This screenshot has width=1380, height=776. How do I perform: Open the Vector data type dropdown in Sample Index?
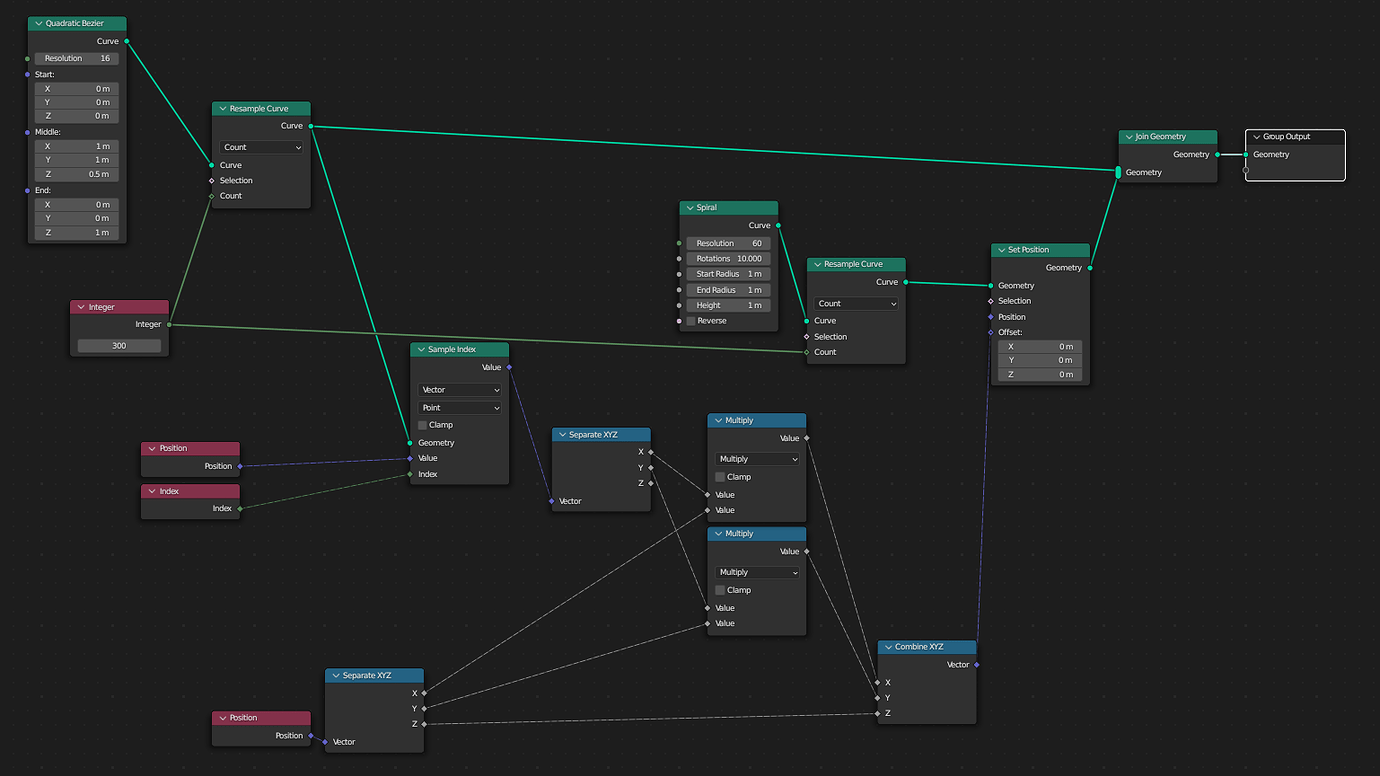tap(460, 390)
